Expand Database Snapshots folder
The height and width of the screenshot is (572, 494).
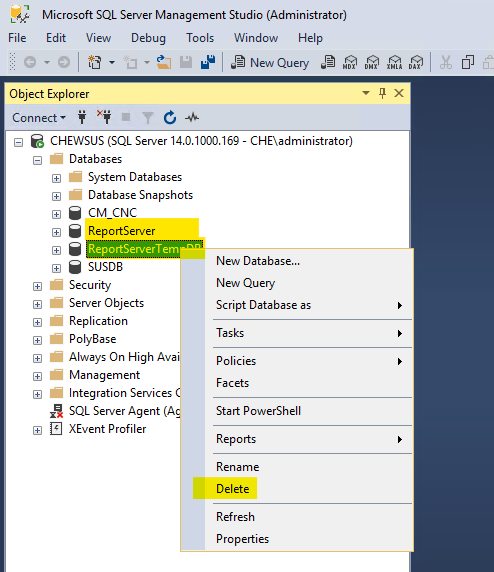click(x=56, y=196)
